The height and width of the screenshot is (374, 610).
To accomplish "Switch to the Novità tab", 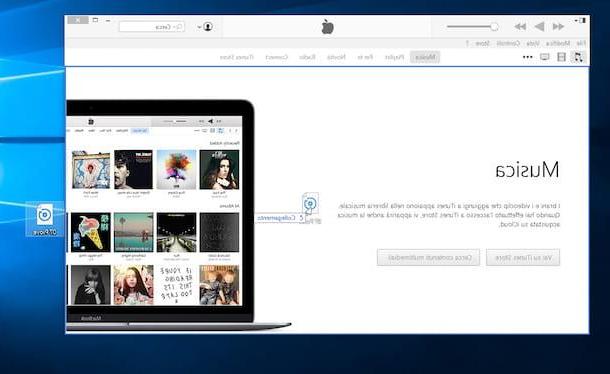I will click(x=336, y=57).
